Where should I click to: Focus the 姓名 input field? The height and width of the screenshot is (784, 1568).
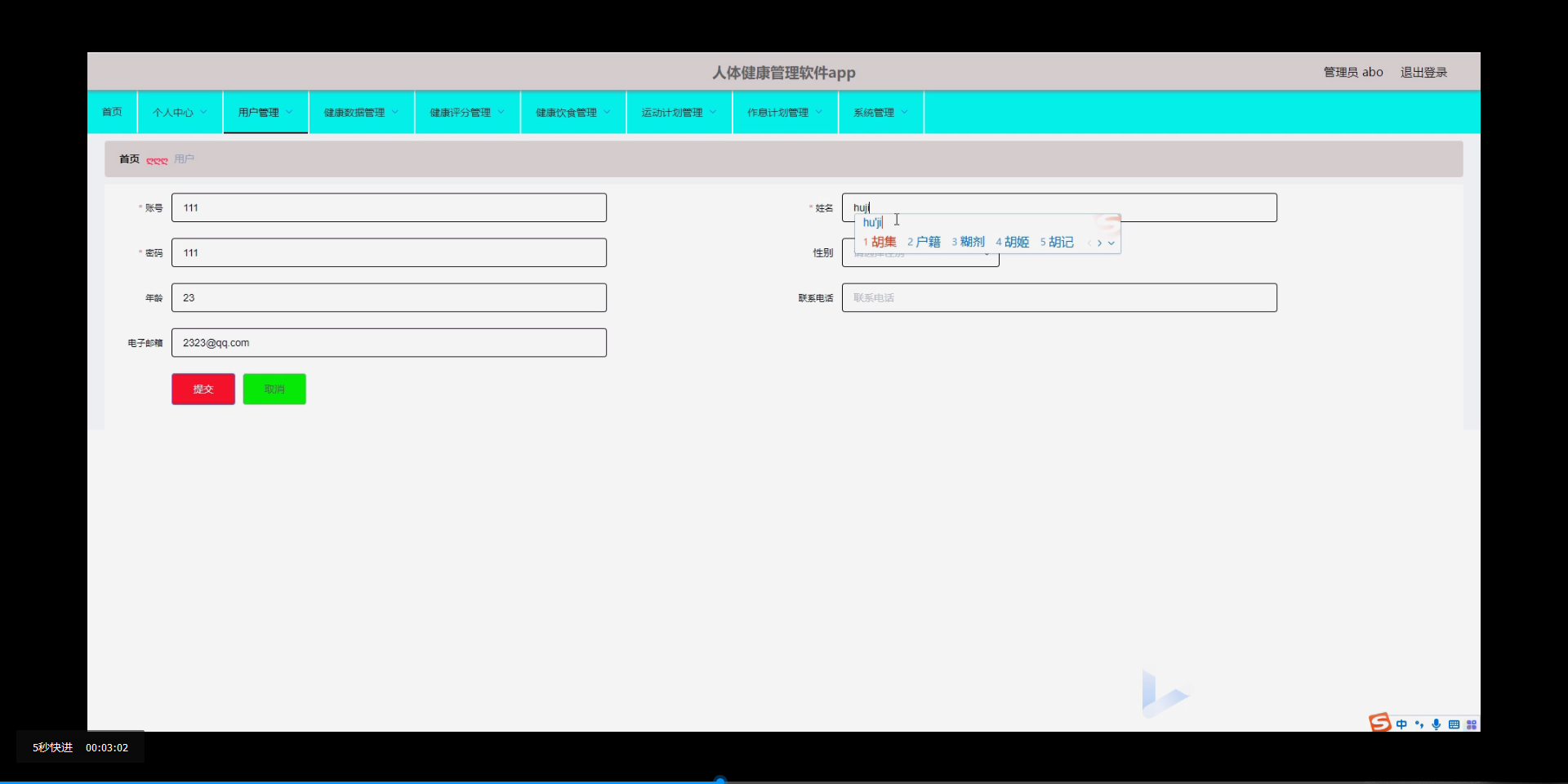tap(1059, 207)
